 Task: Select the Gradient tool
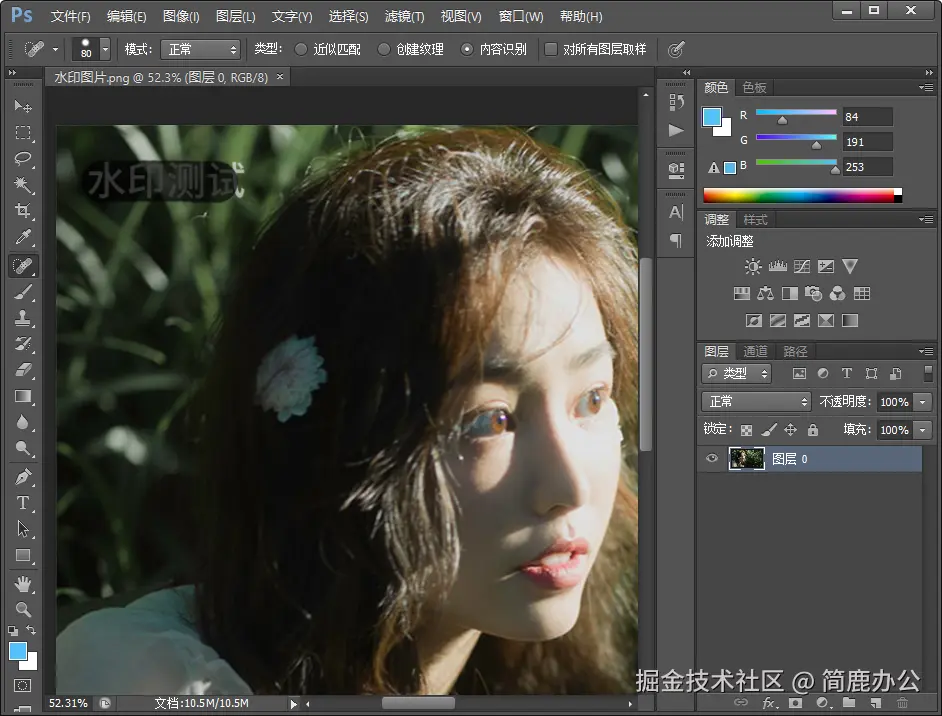pos(22,397)
